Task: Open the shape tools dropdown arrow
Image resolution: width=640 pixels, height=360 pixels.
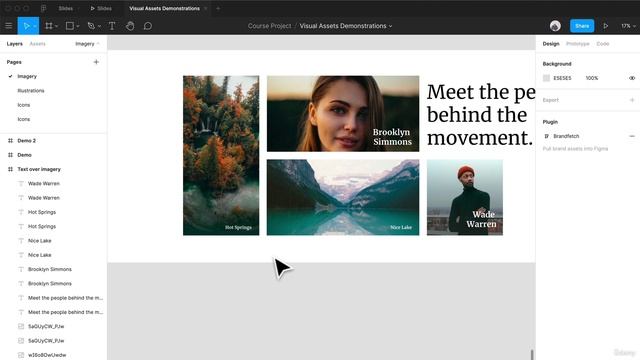Action: coord(78,26)
